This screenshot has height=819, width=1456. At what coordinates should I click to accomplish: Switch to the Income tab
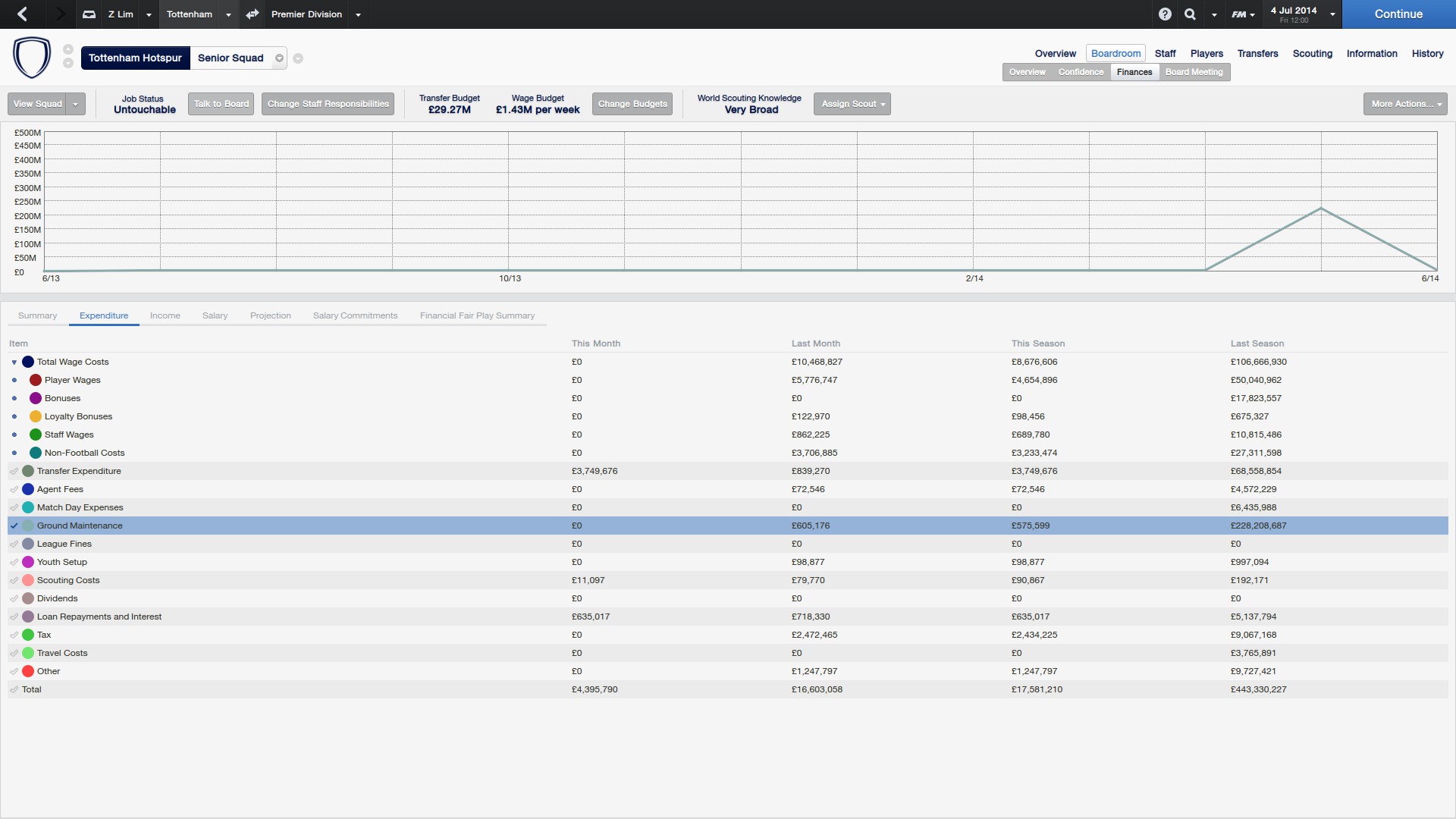tap(165, 315)
